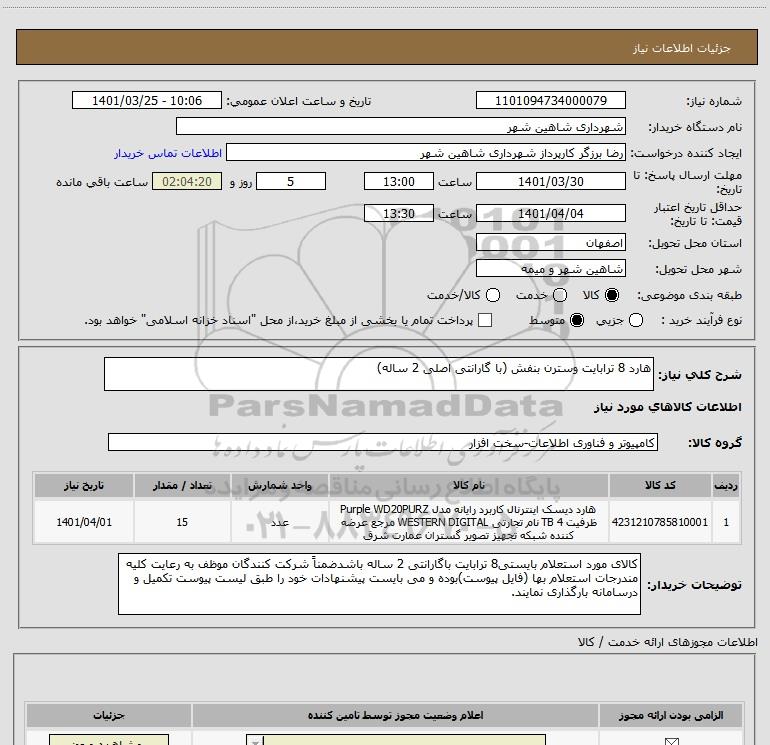This screenshot has height=745, width=770.
Task: Open the supplier permit status dropdown arrow
Action: tap(255, 741)
